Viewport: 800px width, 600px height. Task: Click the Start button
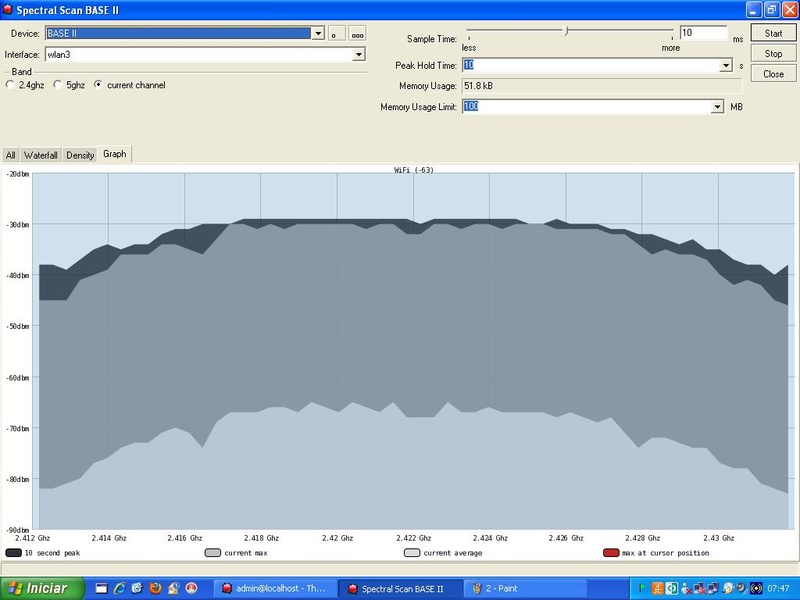[773, 33]
